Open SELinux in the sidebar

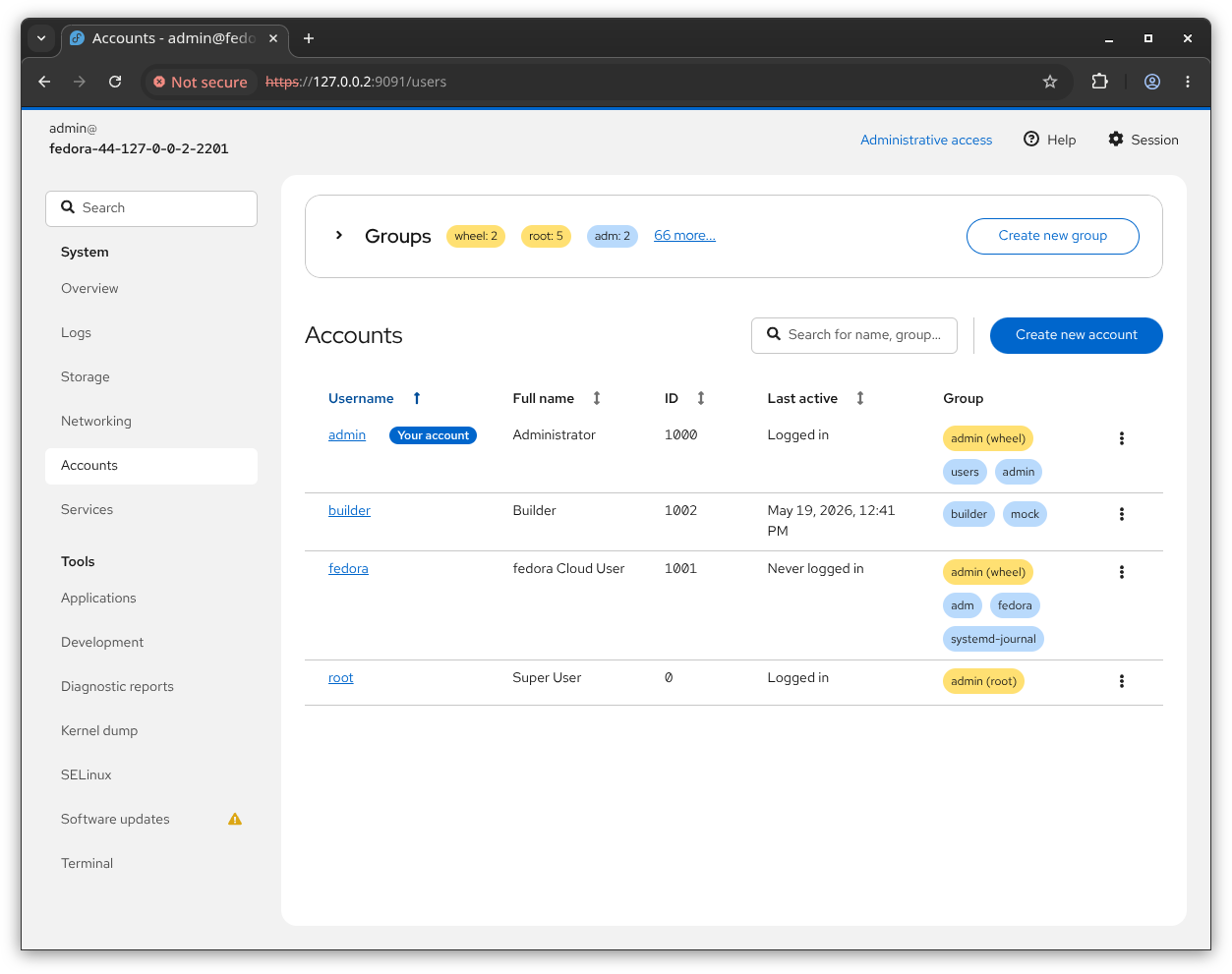(x=151, y=774)
